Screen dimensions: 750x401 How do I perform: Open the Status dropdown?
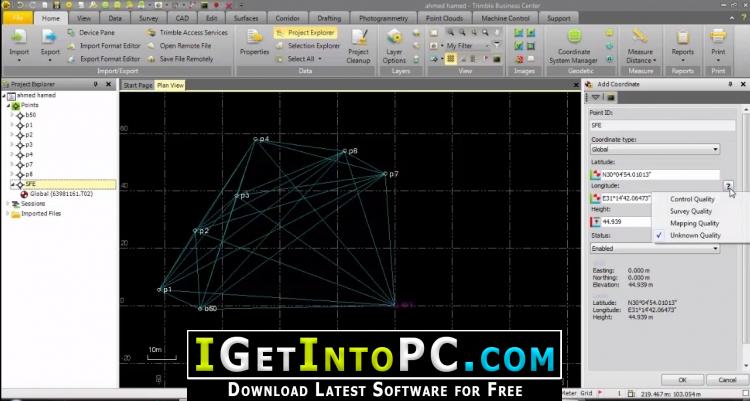[655, 248]
